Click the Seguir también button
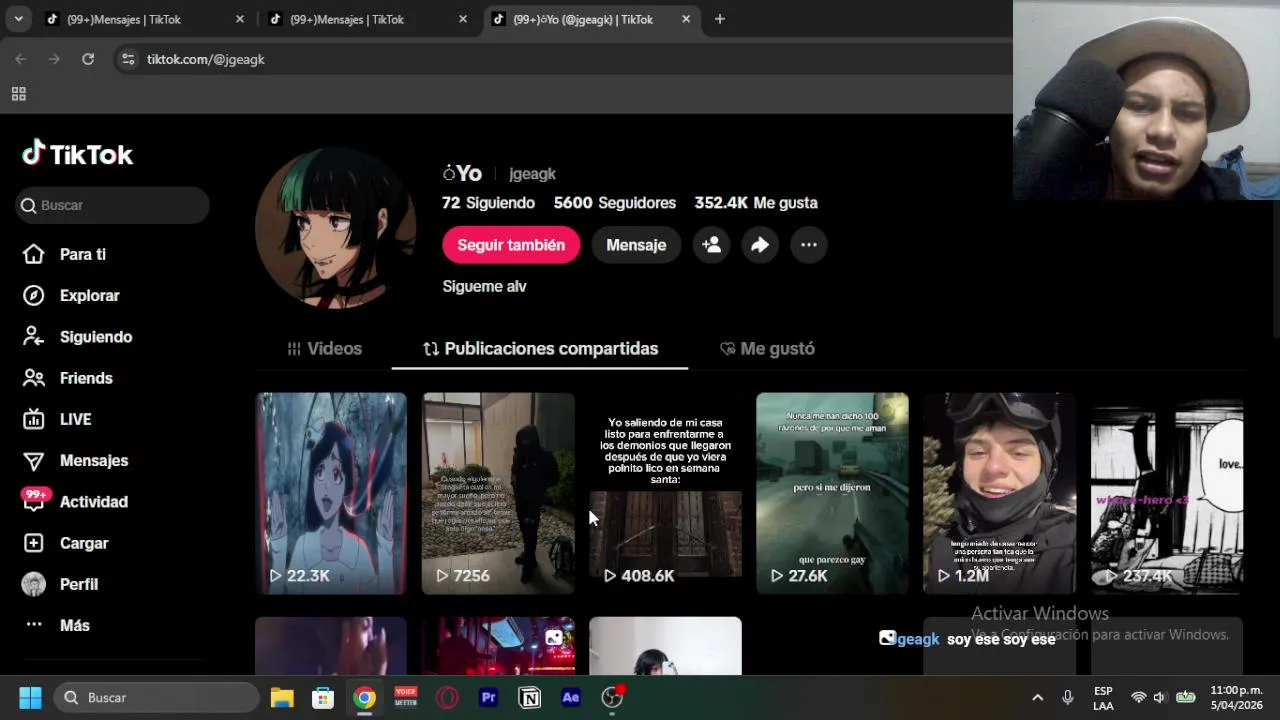 pos(511,245)
